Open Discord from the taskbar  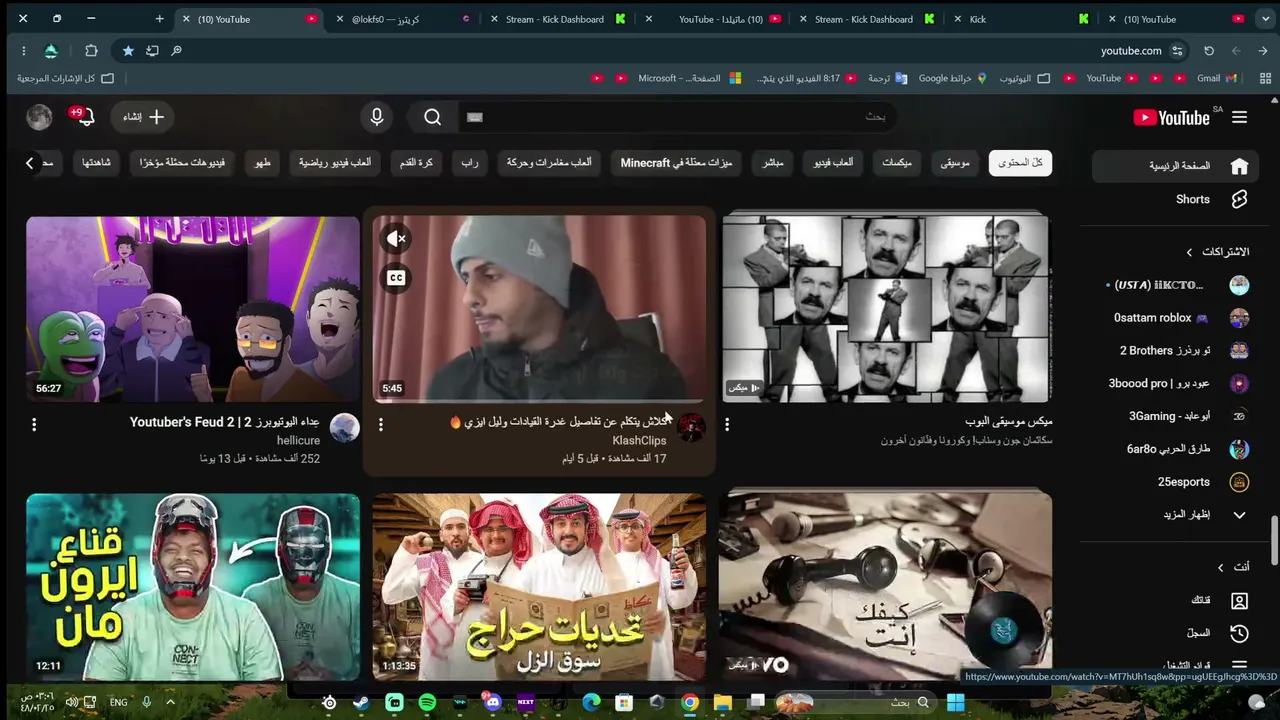pos(492,703)
